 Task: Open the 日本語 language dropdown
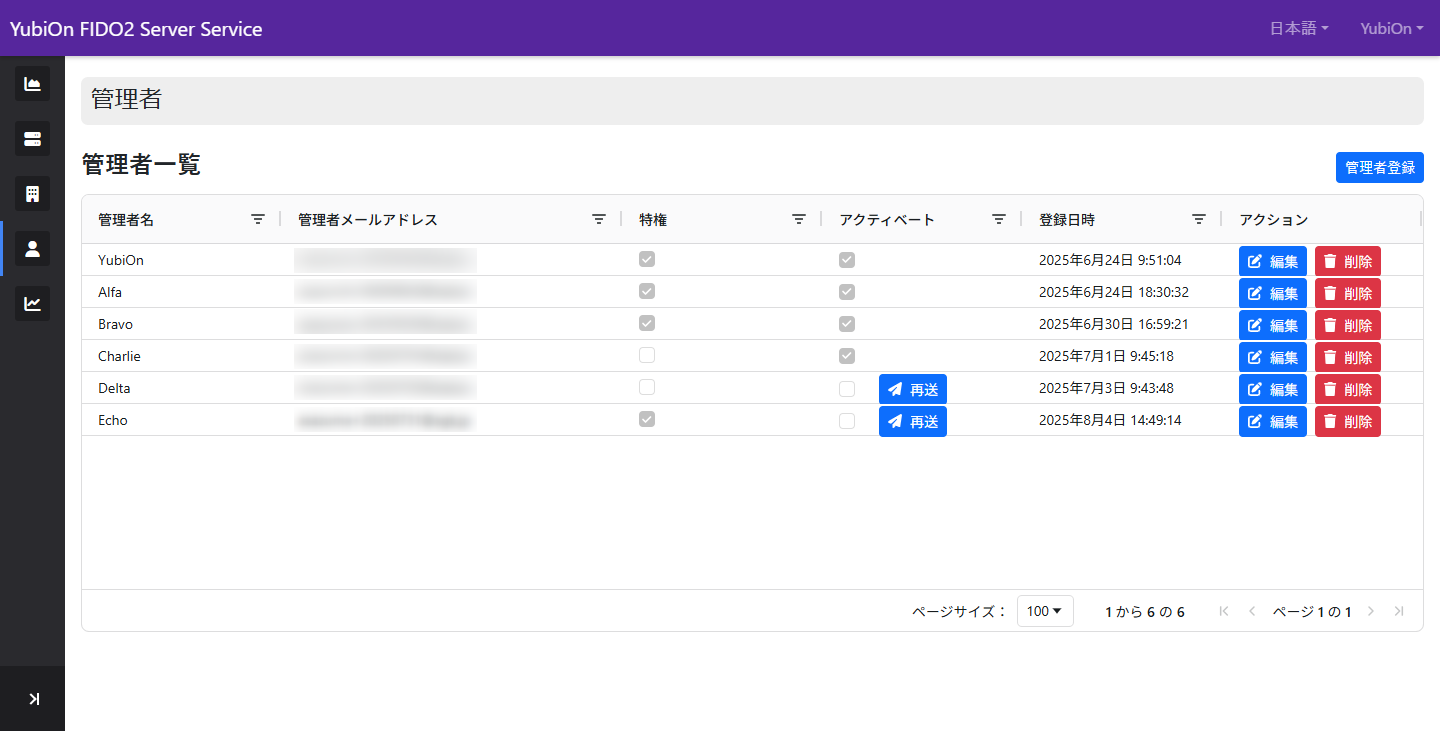pos(1299,28)
